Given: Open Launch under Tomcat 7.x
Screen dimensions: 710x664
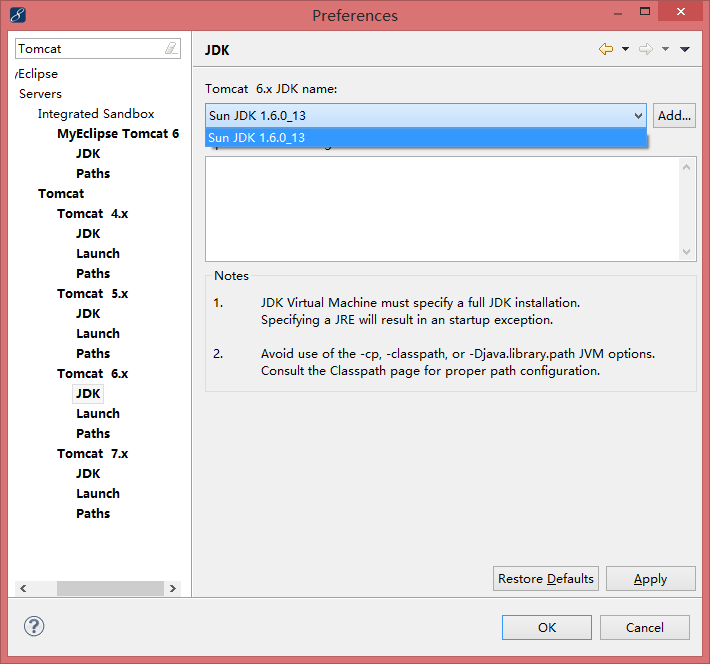Looking at the screenshot, I should click(x=98, y=494).
